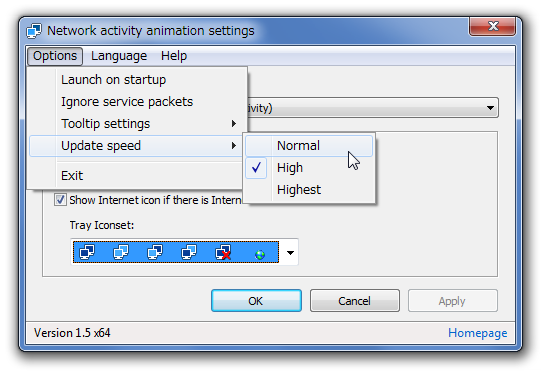Viewport: 542px width, 374px height.
Task: Click the globe Internet icon in iconset
Action: click(x=260, y=255)
